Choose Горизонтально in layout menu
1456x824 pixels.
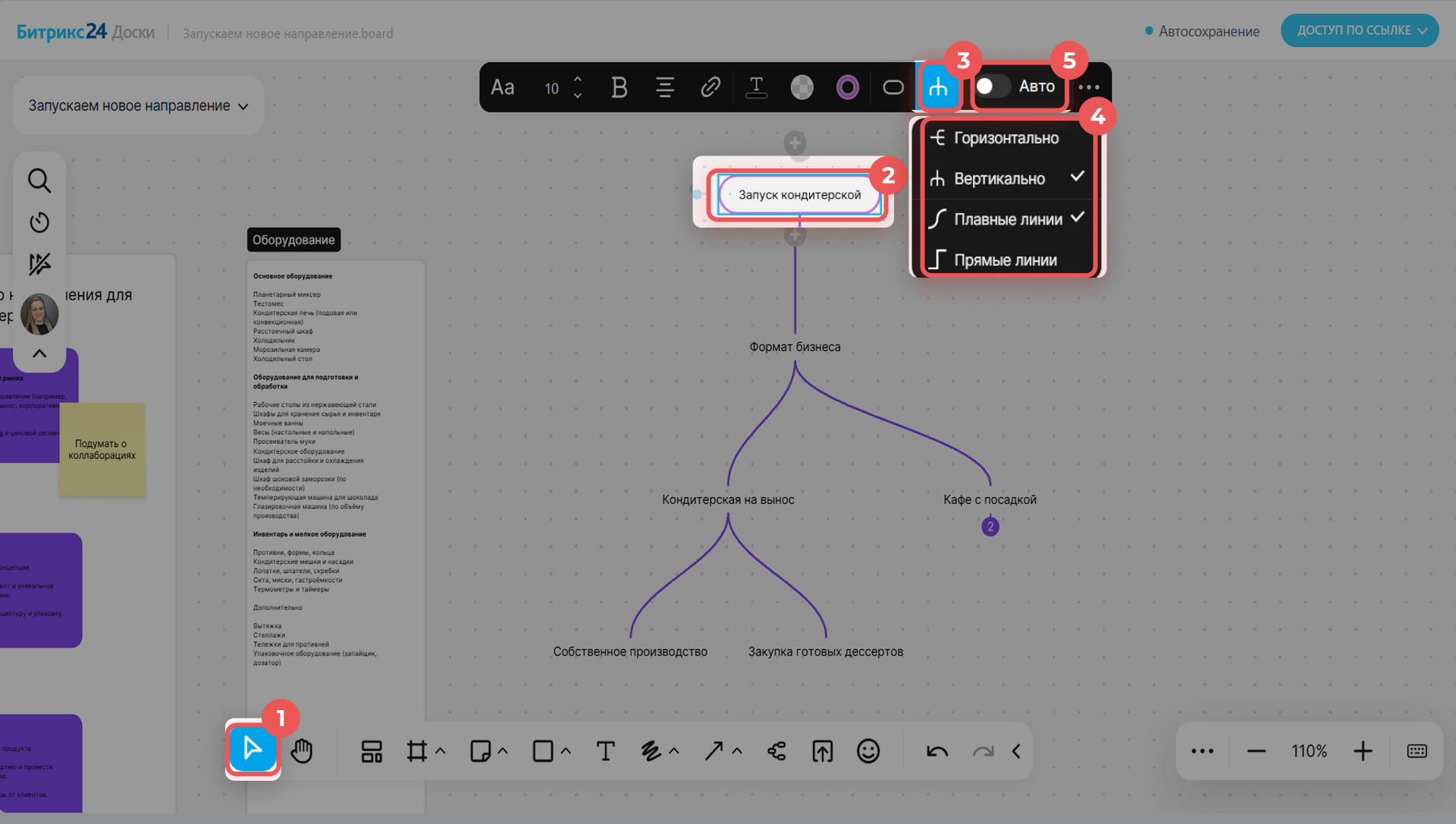1006,138
